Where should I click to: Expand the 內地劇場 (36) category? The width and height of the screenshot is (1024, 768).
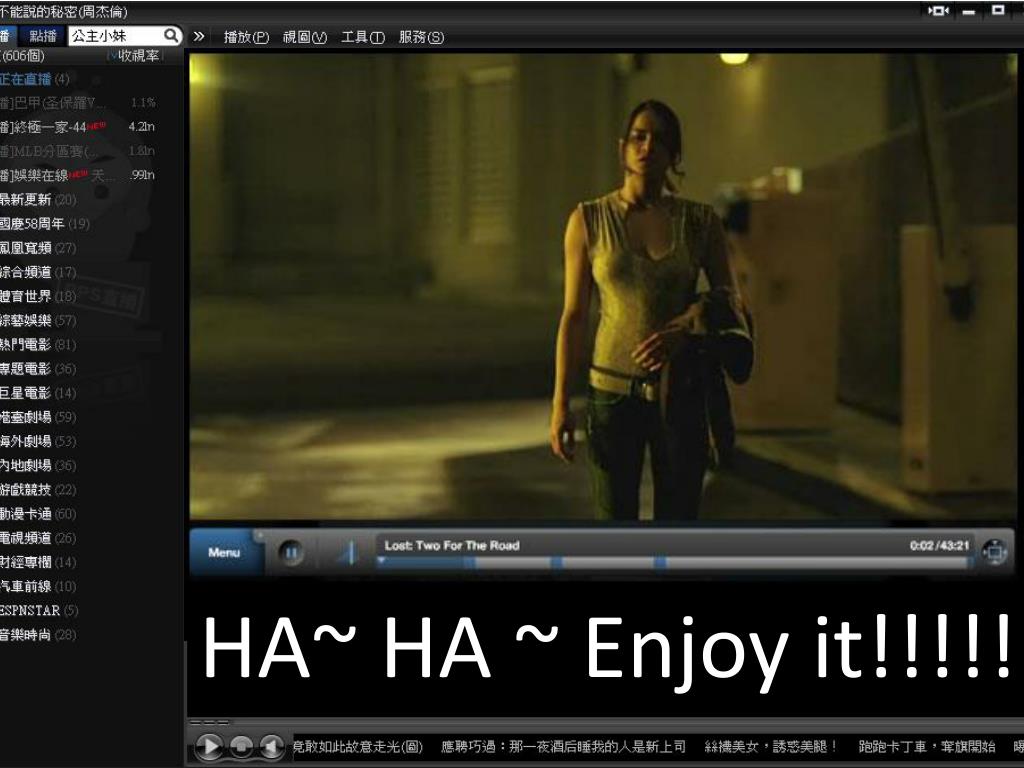pos(38,465)
